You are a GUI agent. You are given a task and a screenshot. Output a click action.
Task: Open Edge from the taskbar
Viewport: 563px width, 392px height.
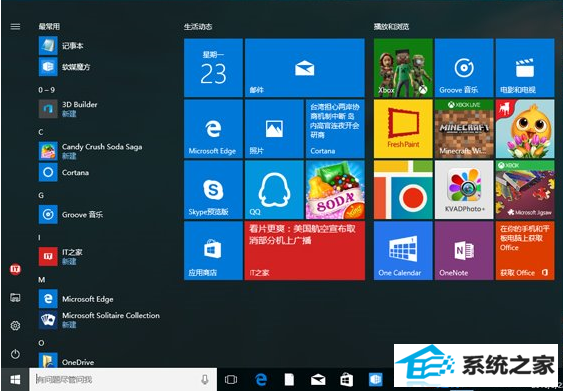261,379
